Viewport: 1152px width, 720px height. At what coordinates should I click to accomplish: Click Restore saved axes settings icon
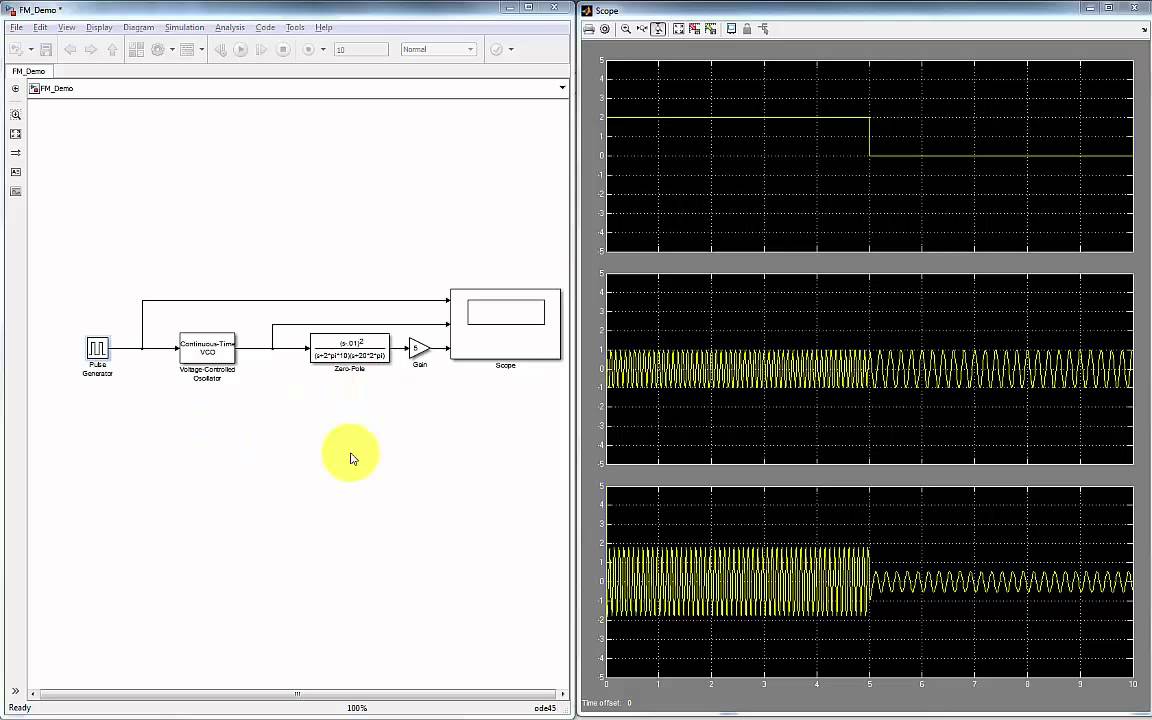tap(710, 29)
